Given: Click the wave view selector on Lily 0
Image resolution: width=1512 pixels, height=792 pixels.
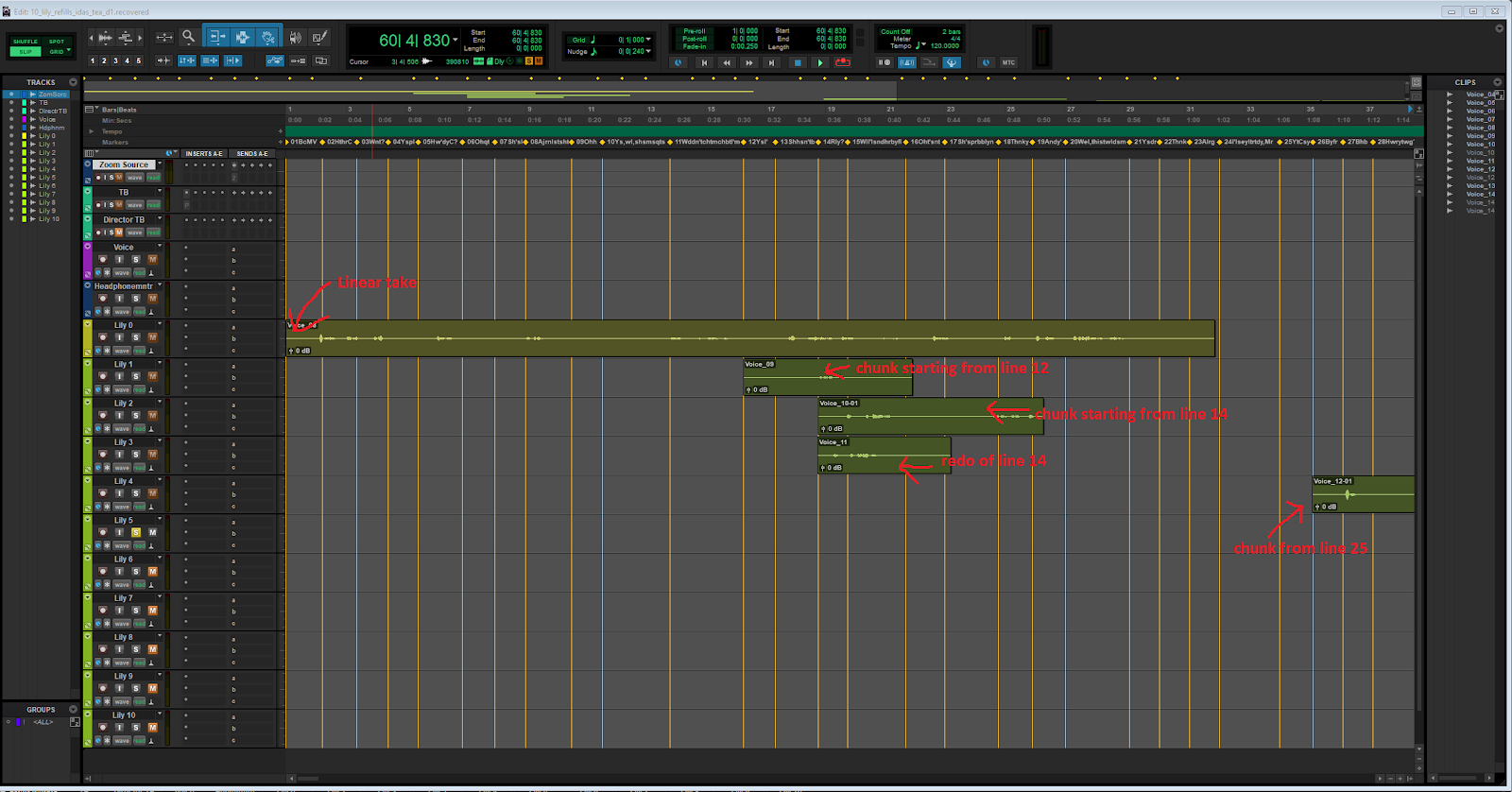Looking at the screenshot, I should click(122, 351).
